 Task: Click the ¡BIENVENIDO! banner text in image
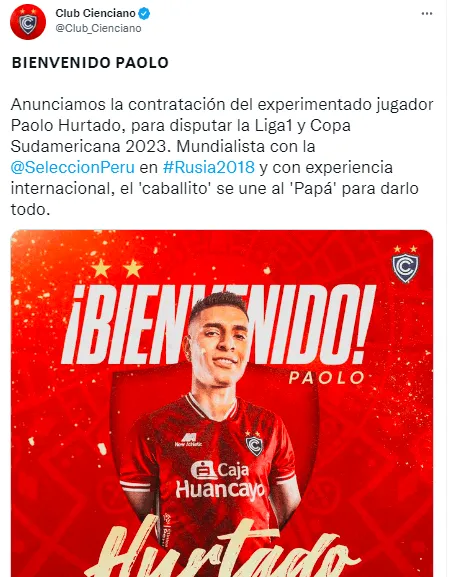219,324
